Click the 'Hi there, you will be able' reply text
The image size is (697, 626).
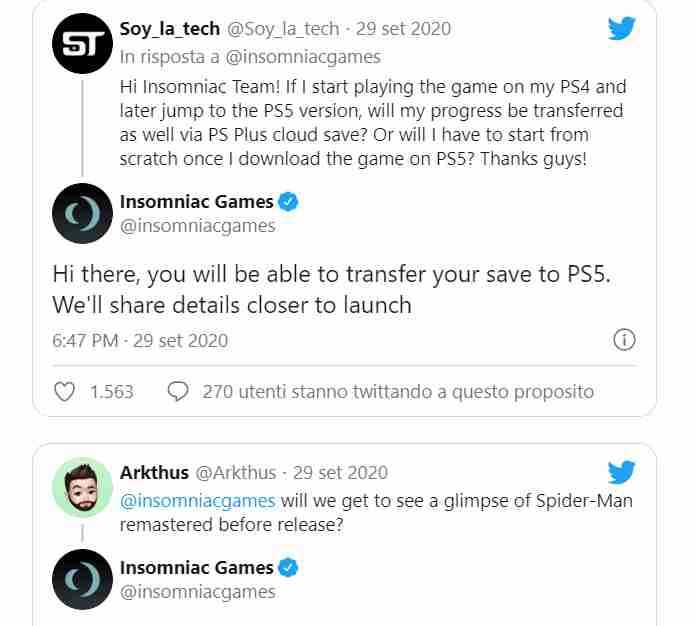332,289
